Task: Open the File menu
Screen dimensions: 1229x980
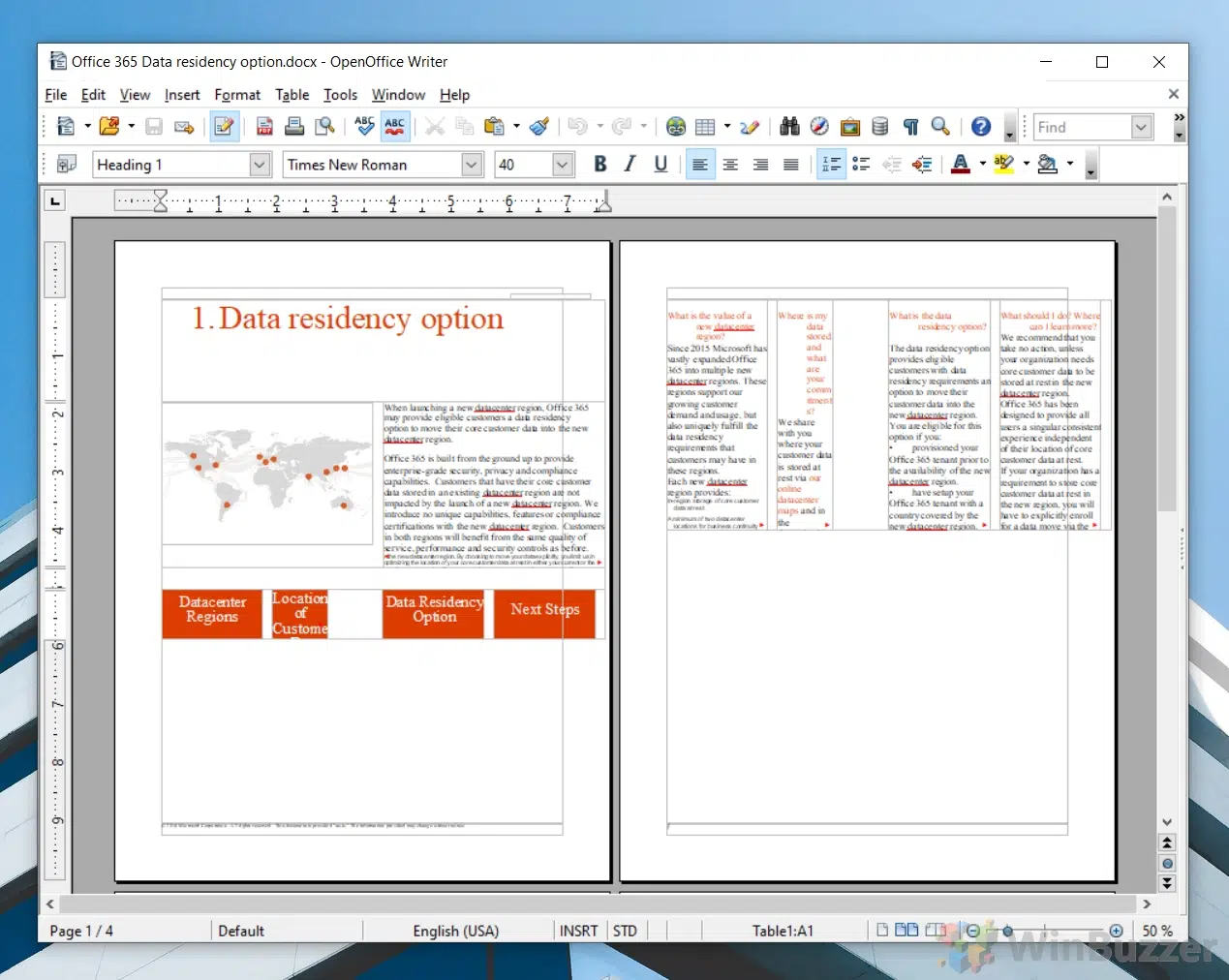Action: 56,95
